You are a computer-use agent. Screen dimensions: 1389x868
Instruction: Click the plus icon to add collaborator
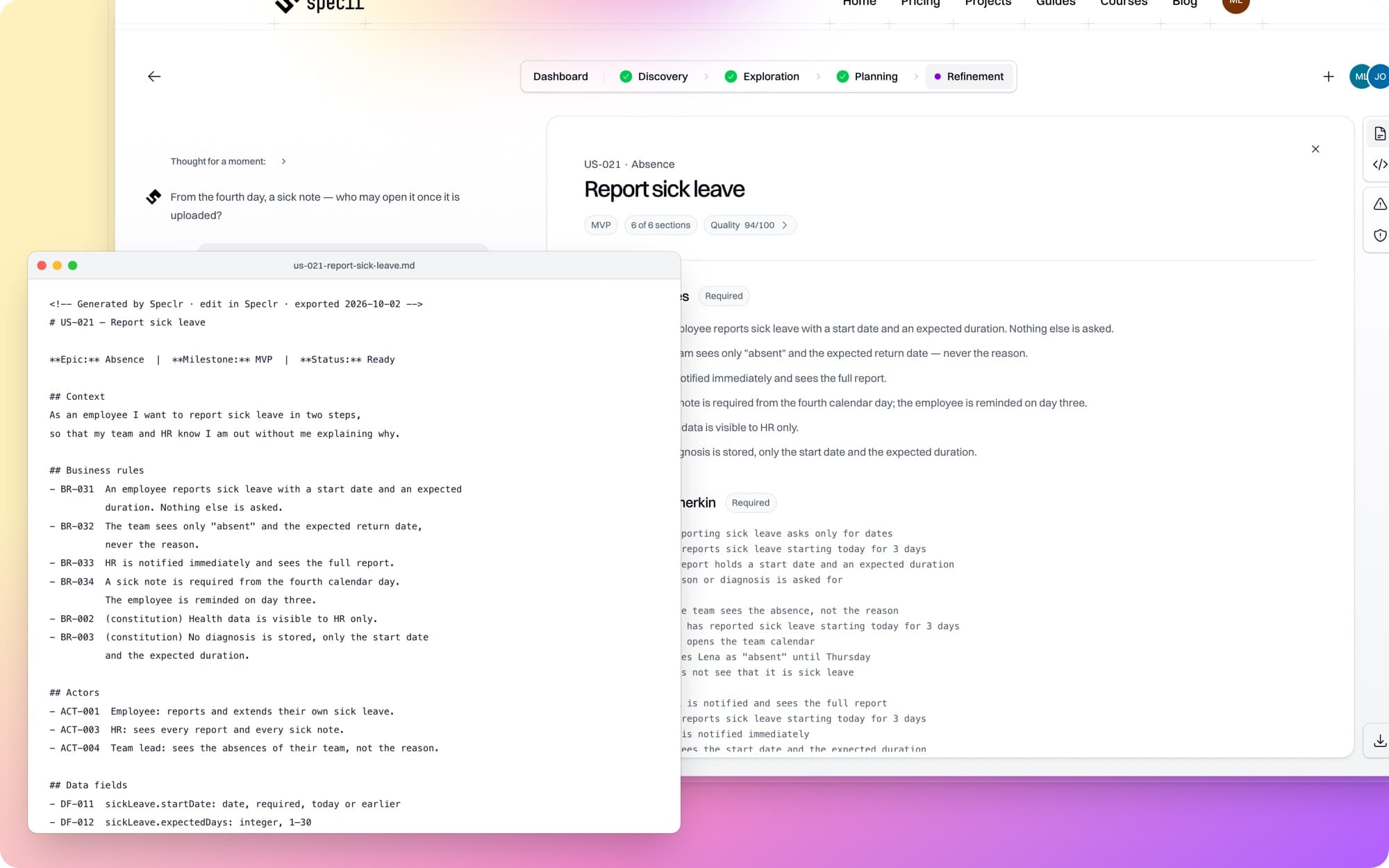pos(1328,76)
